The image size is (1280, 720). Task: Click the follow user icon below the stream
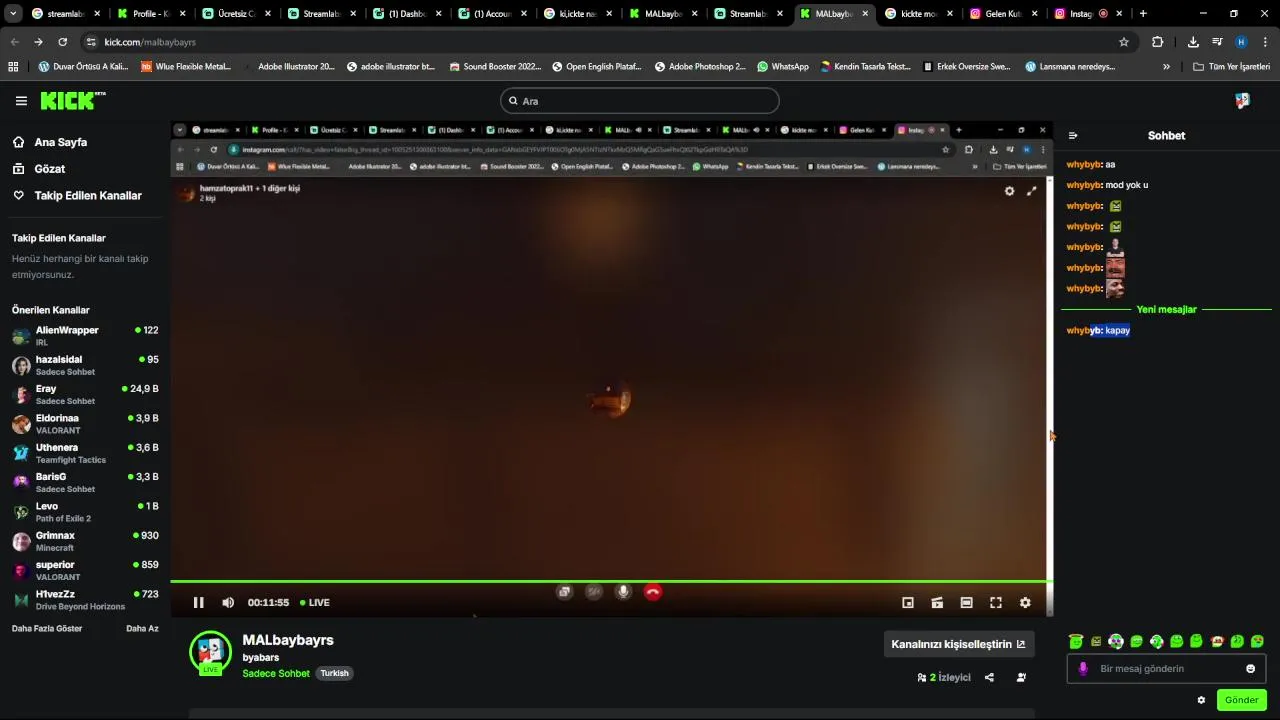(1021, 677)
